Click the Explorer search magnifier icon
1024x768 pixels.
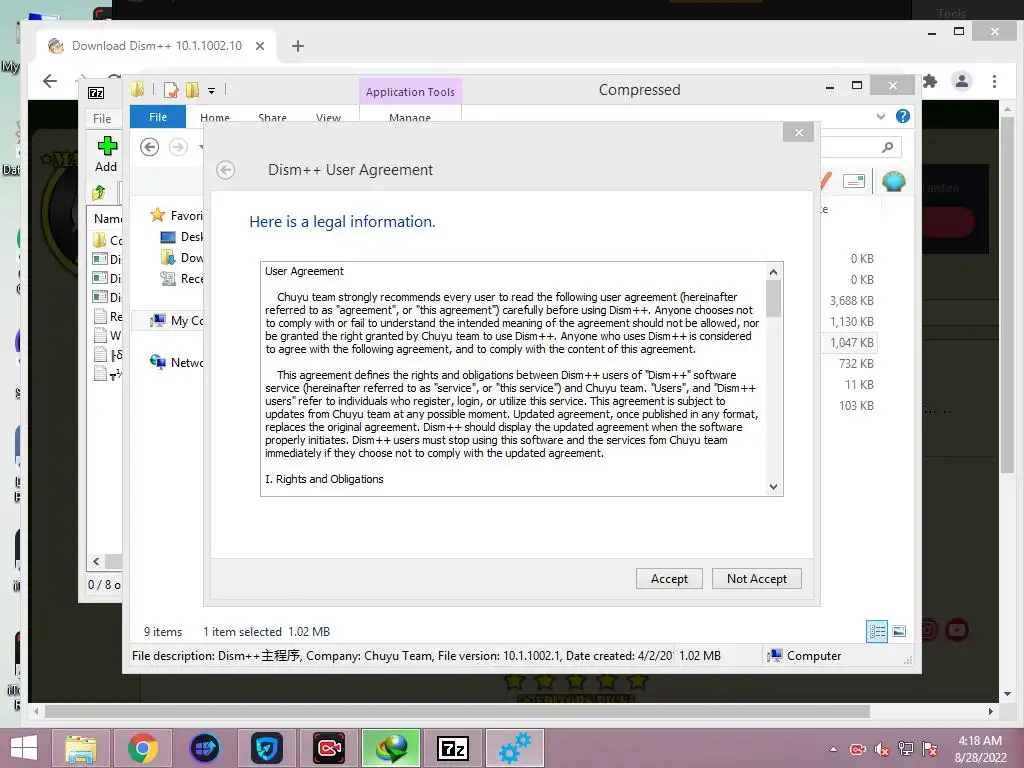tap(887, 148)
